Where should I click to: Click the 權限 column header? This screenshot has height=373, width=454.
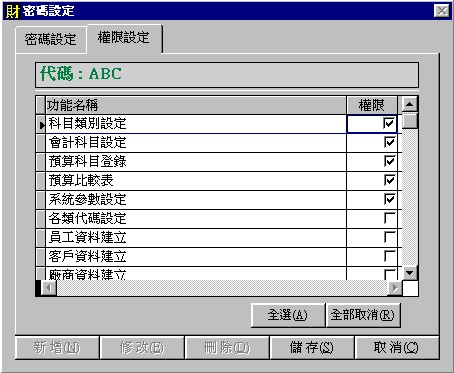(x=372, y=105)
